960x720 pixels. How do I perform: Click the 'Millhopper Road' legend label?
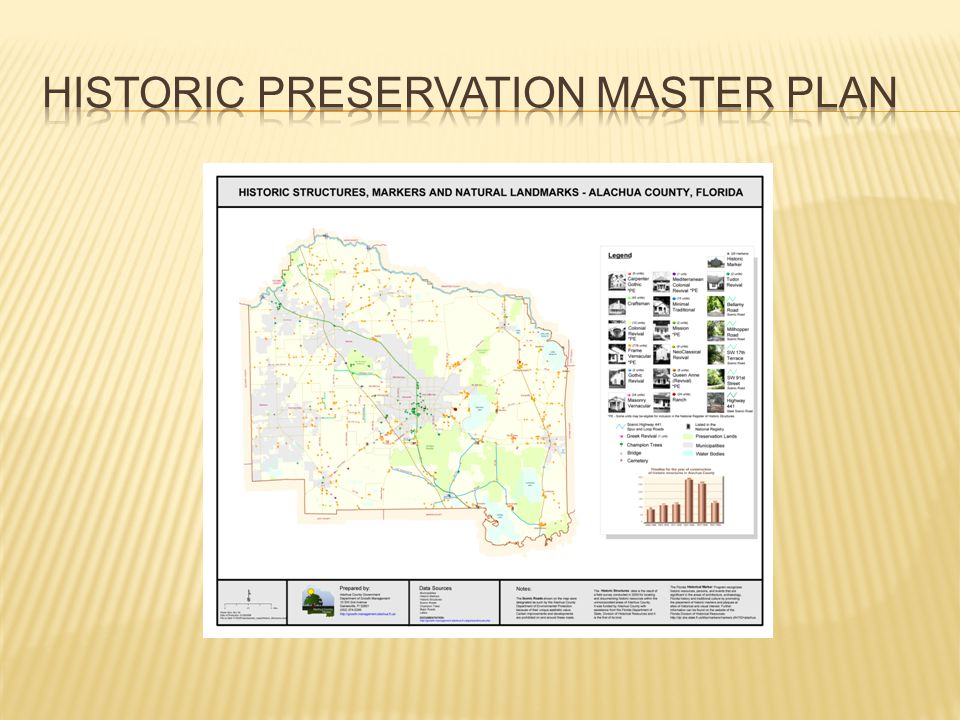pos(738,332)
